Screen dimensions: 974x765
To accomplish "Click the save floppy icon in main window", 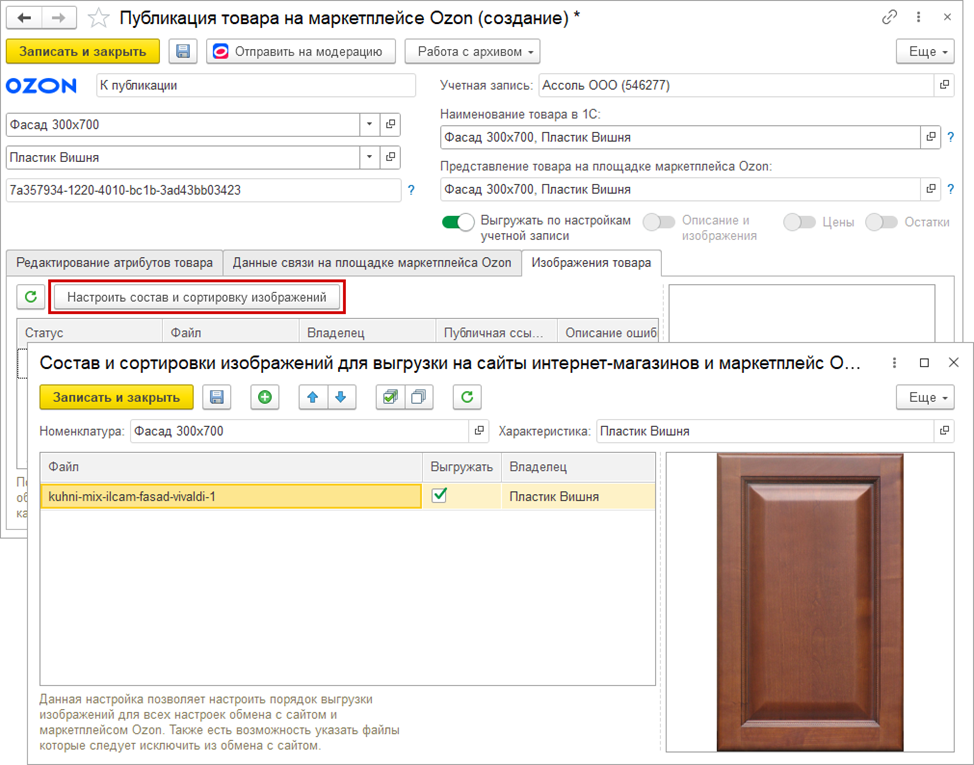I will pos(183,52).
